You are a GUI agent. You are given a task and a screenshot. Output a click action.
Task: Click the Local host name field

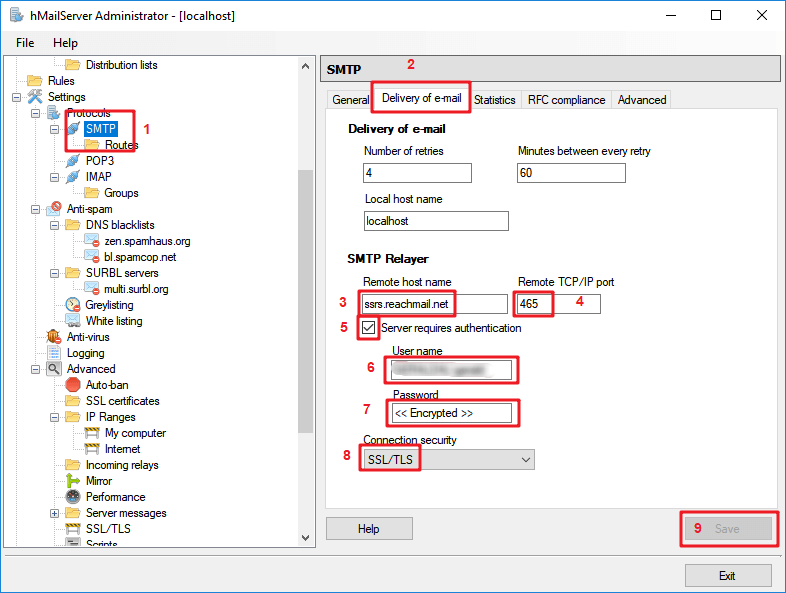coord(436,221)
